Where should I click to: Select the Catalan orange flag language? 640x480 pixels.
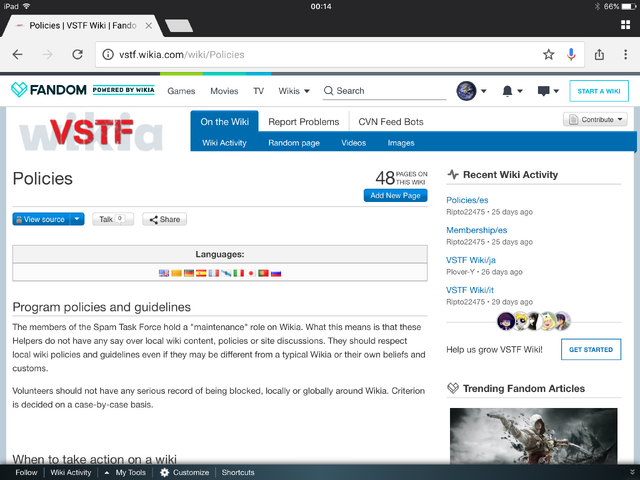click(x=176, y=273)
